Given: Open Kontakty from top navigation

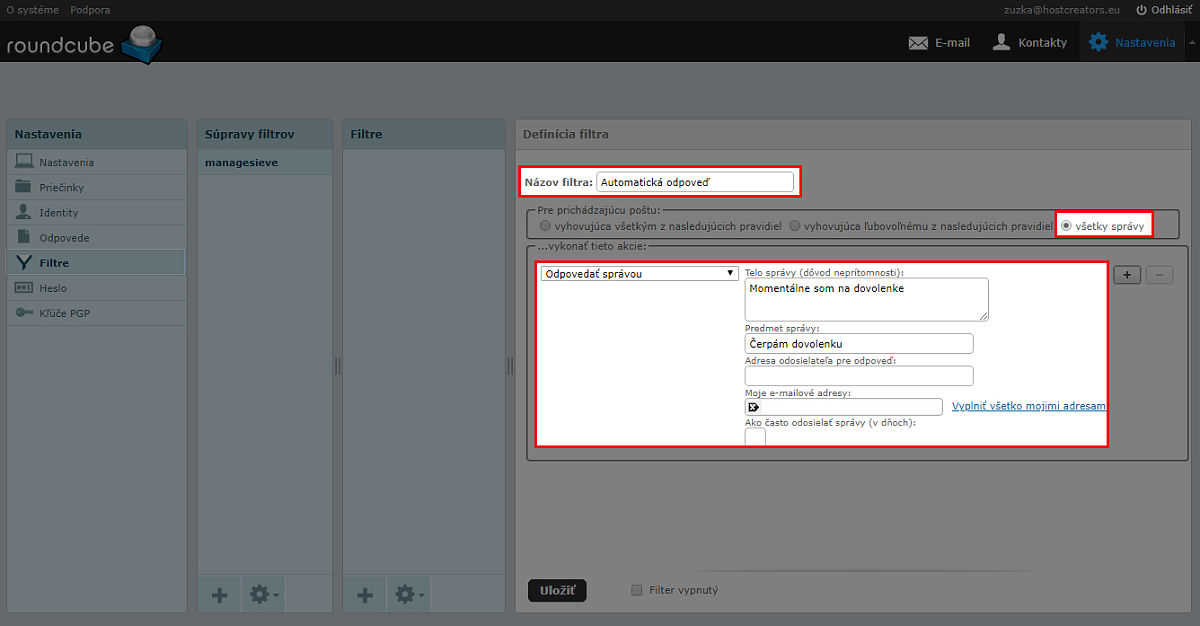Looking at the screenshot, I should [x=1029, y=43].
